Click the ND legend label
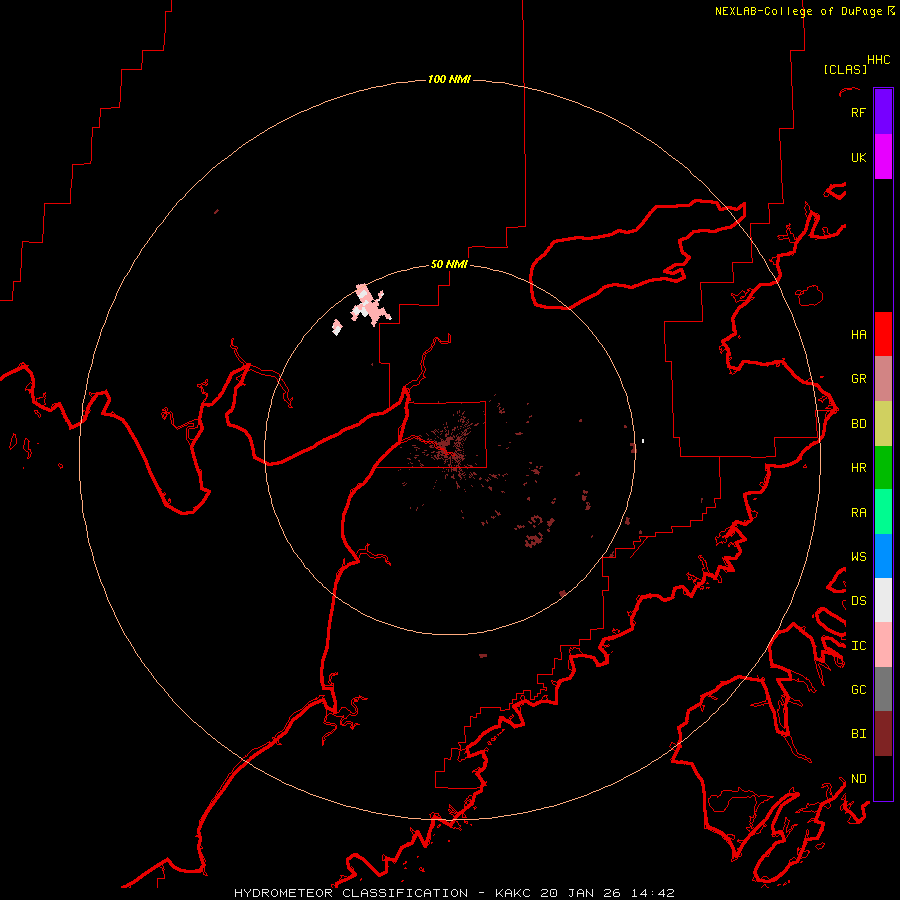 coord(858,778)
